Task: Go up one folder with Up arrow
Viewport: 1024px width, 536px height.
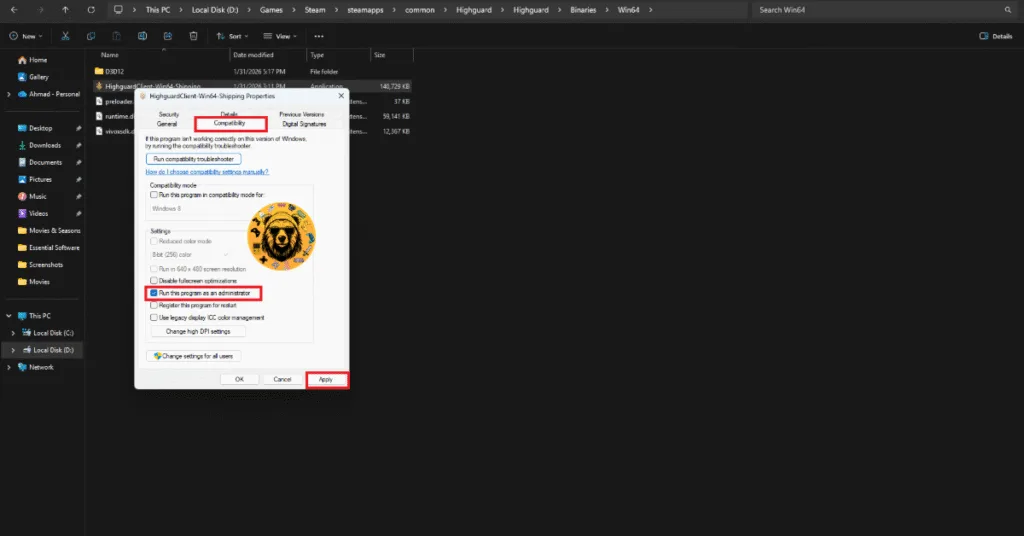Action: click(66, 10)
